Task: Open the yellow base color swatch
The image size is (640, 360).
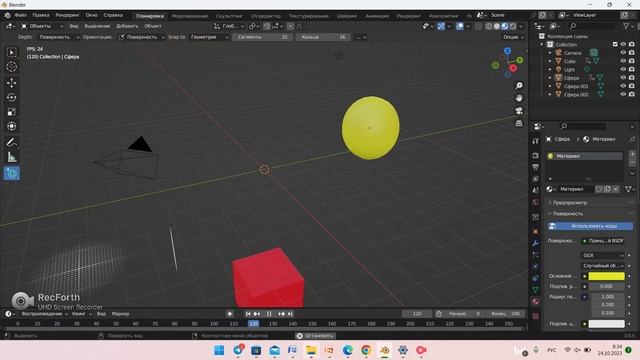Action: [607, 276]
